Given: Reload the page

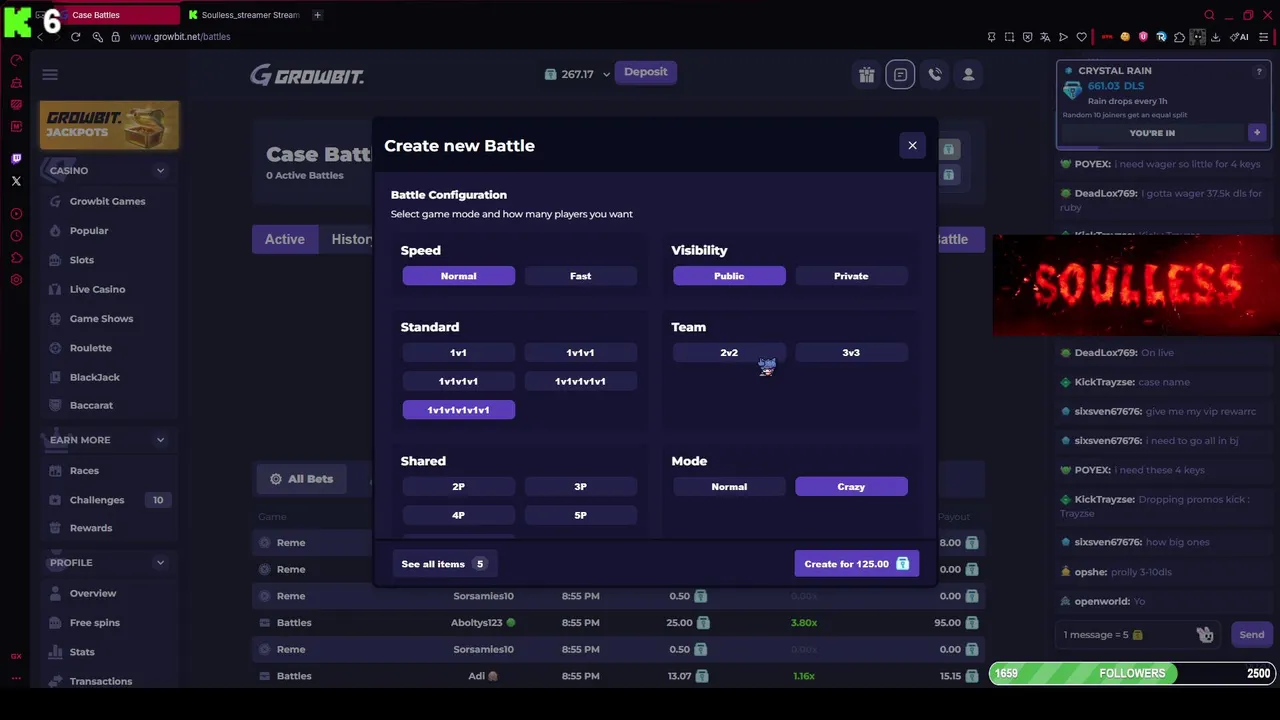Looking at the screenshot, I should pos(75,37).
